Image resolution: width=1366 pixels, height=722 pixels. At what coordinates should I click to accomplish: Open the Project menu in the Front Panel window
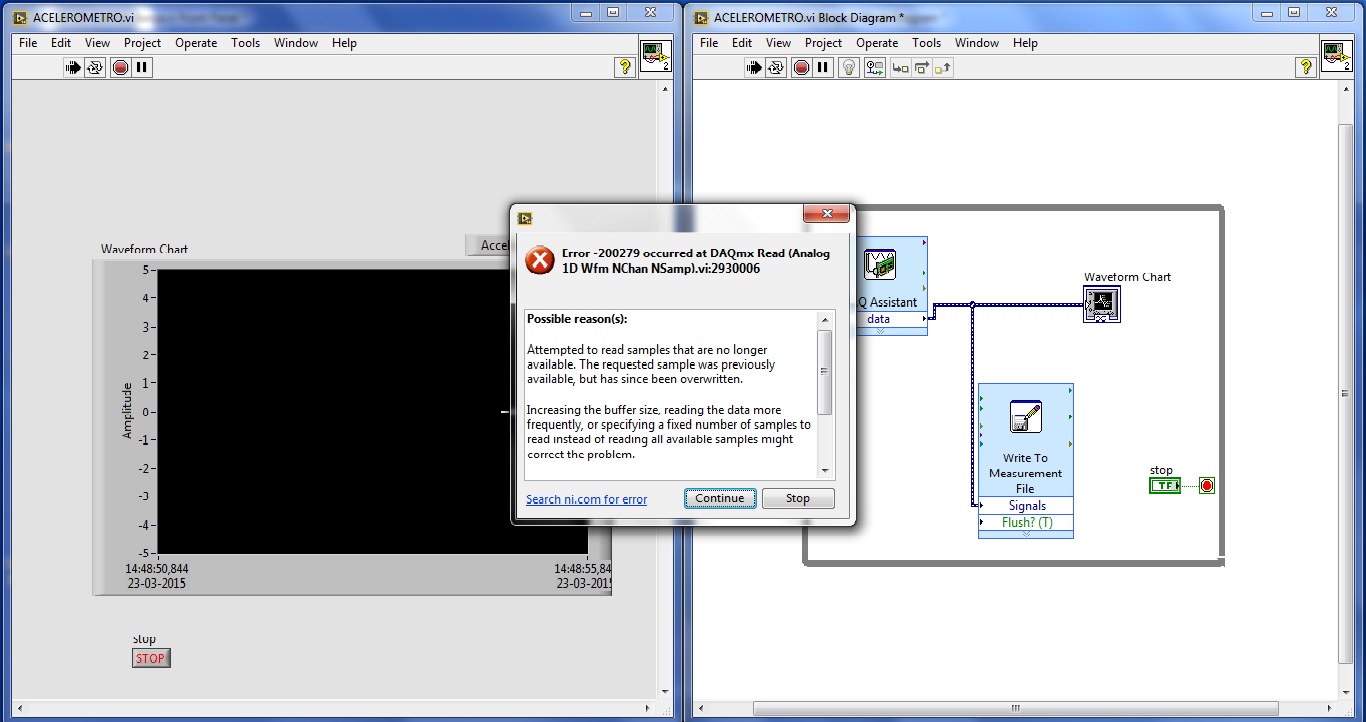[x=142, y=43]
